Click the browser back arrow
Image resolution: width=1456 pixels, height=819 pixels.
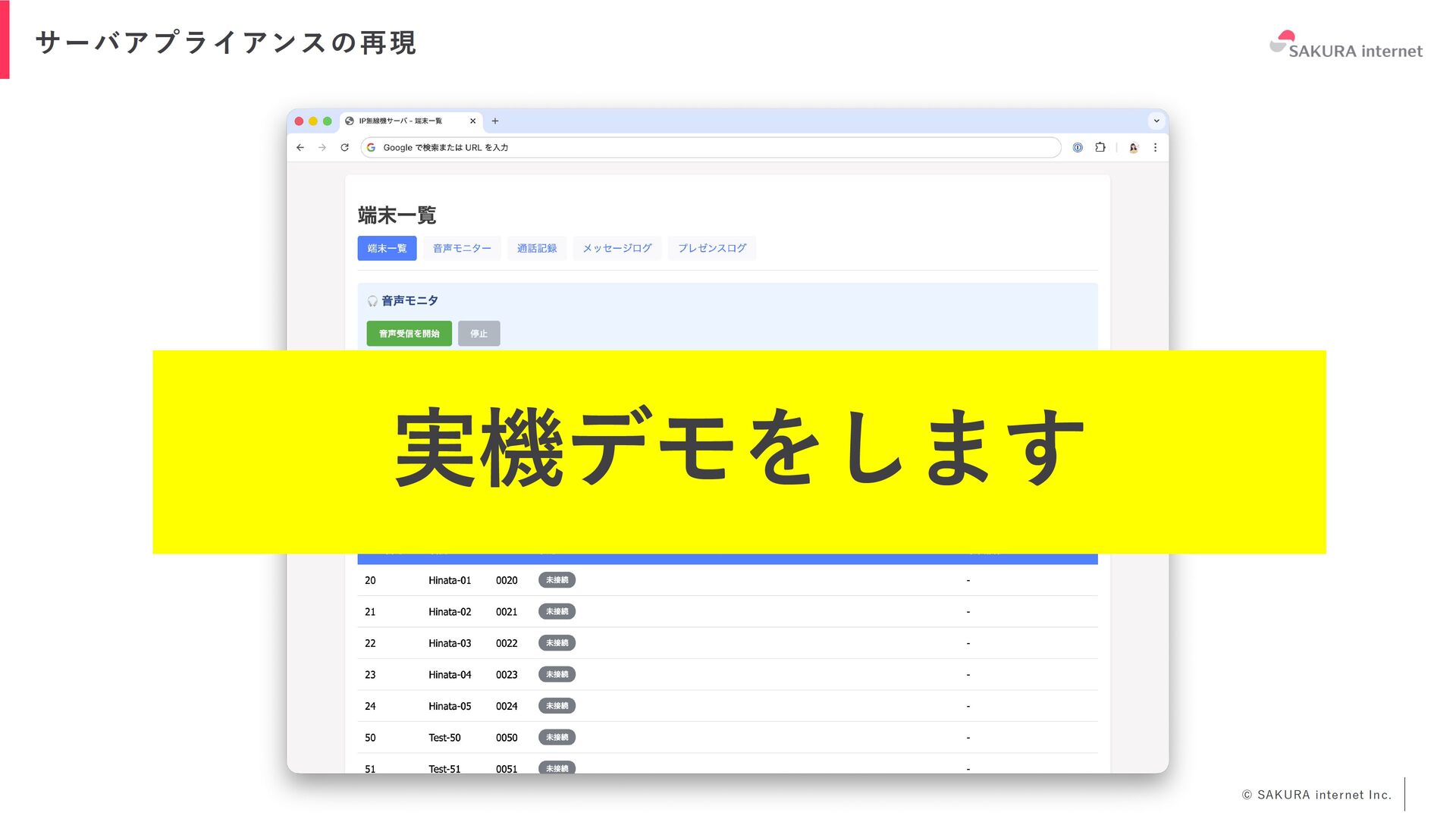coord(300,148)
